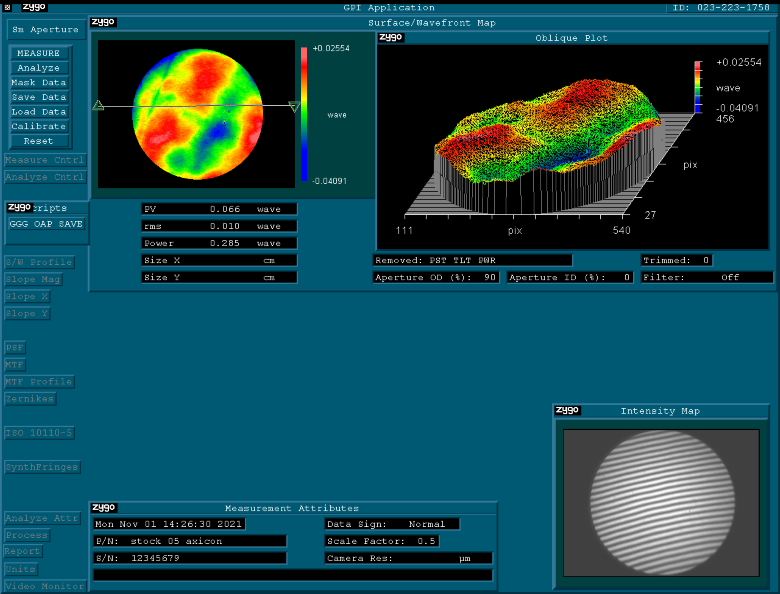Click the Size Y field
Screen dimensions: 780x594
[219, 277]
